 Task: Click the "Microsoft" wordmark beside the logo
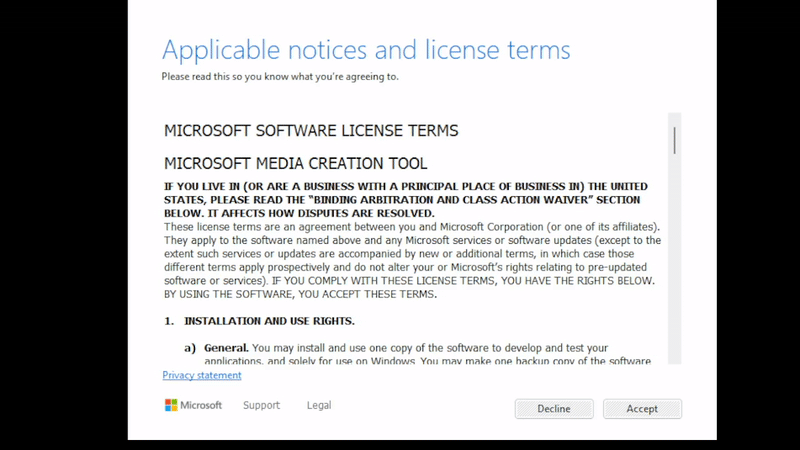(202, 405)
